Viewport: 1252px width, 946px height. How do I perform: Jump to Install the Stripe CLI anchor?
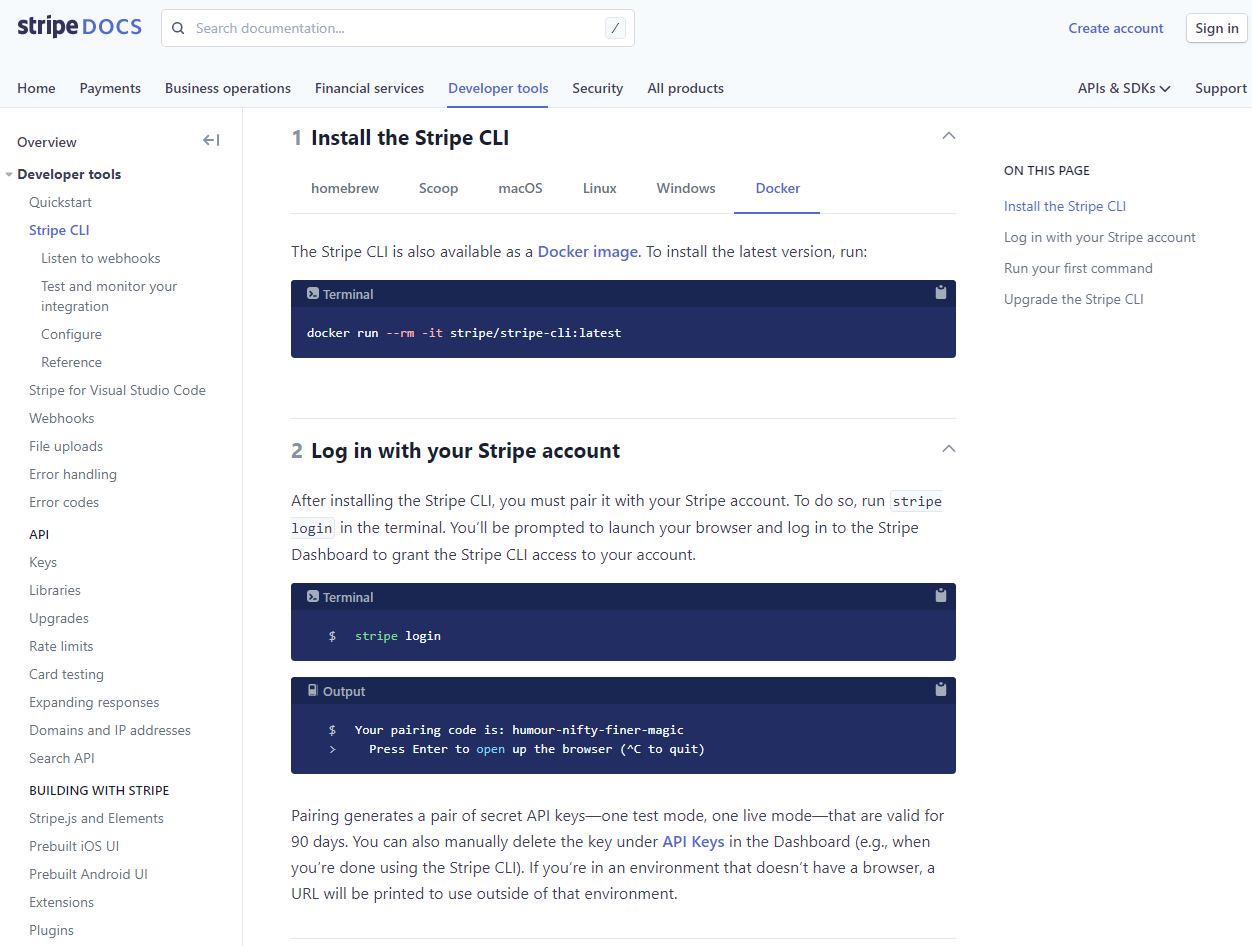coord(1065,206)
